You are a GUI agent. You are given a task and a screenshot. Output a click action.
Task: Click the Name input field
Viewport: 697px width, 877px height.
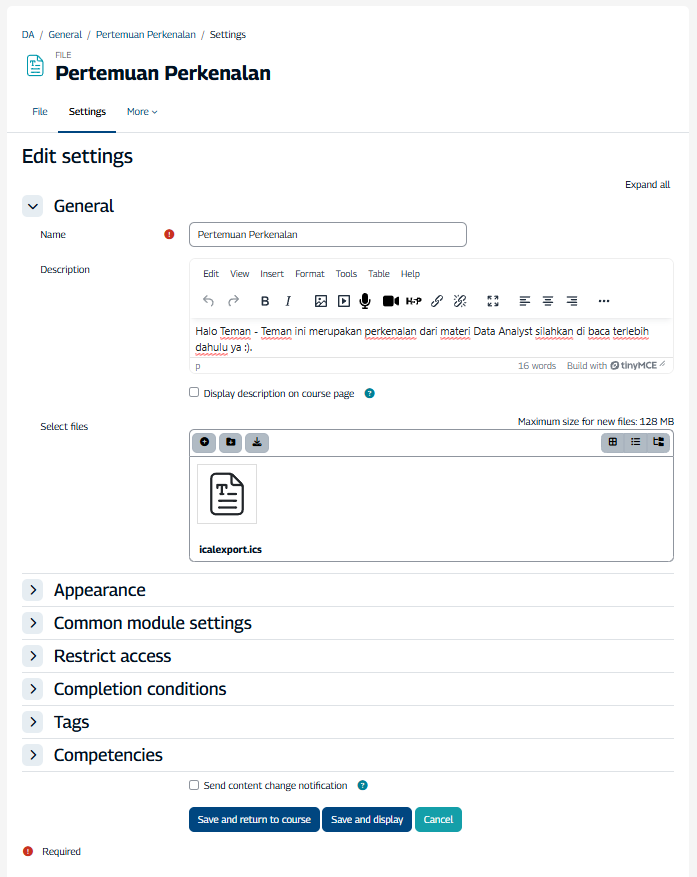tap(327, 235)
